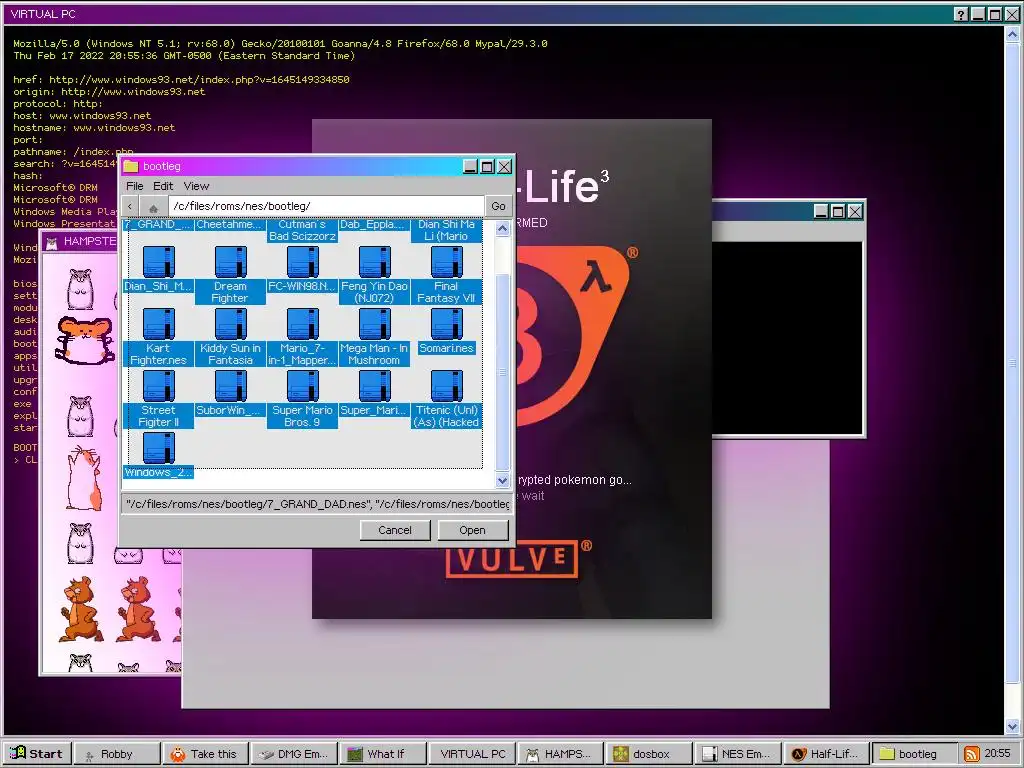1024x768 pixels.
Task: Click the RSS feed tray icon
Action: 972,754
